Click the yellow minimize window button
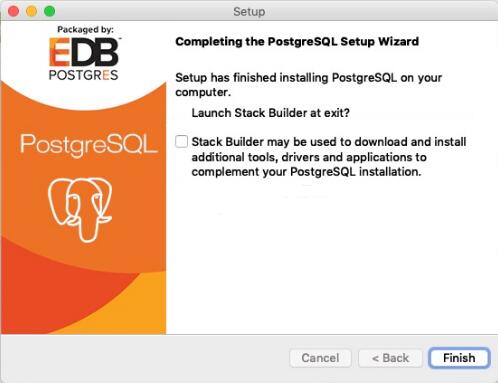Viewport: 498px width, 383px height. pos(32,11)
